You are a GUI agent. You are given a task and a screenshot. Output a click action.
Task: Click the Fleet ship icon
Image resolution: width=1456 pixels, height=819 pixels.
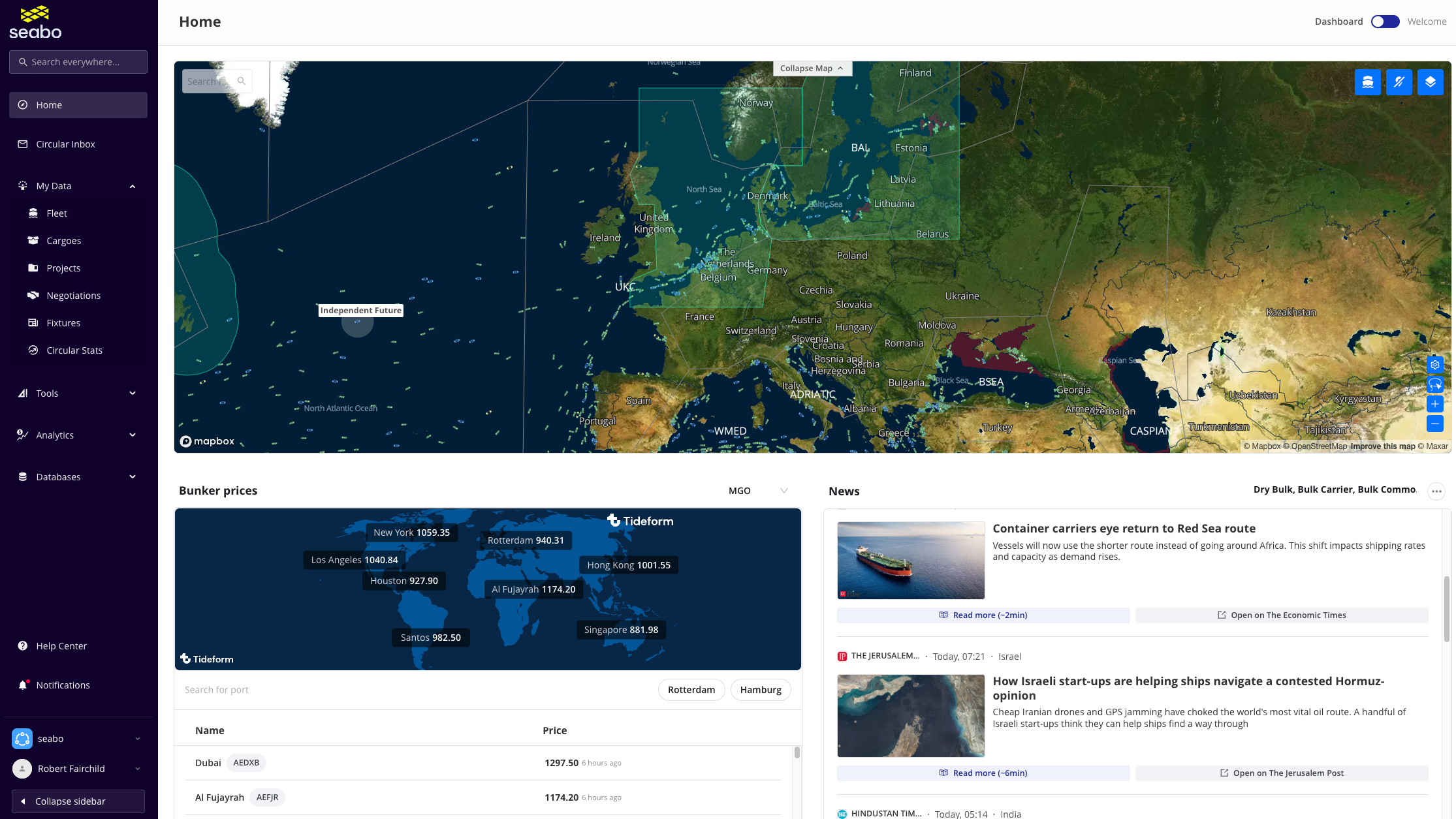point(33,213)
